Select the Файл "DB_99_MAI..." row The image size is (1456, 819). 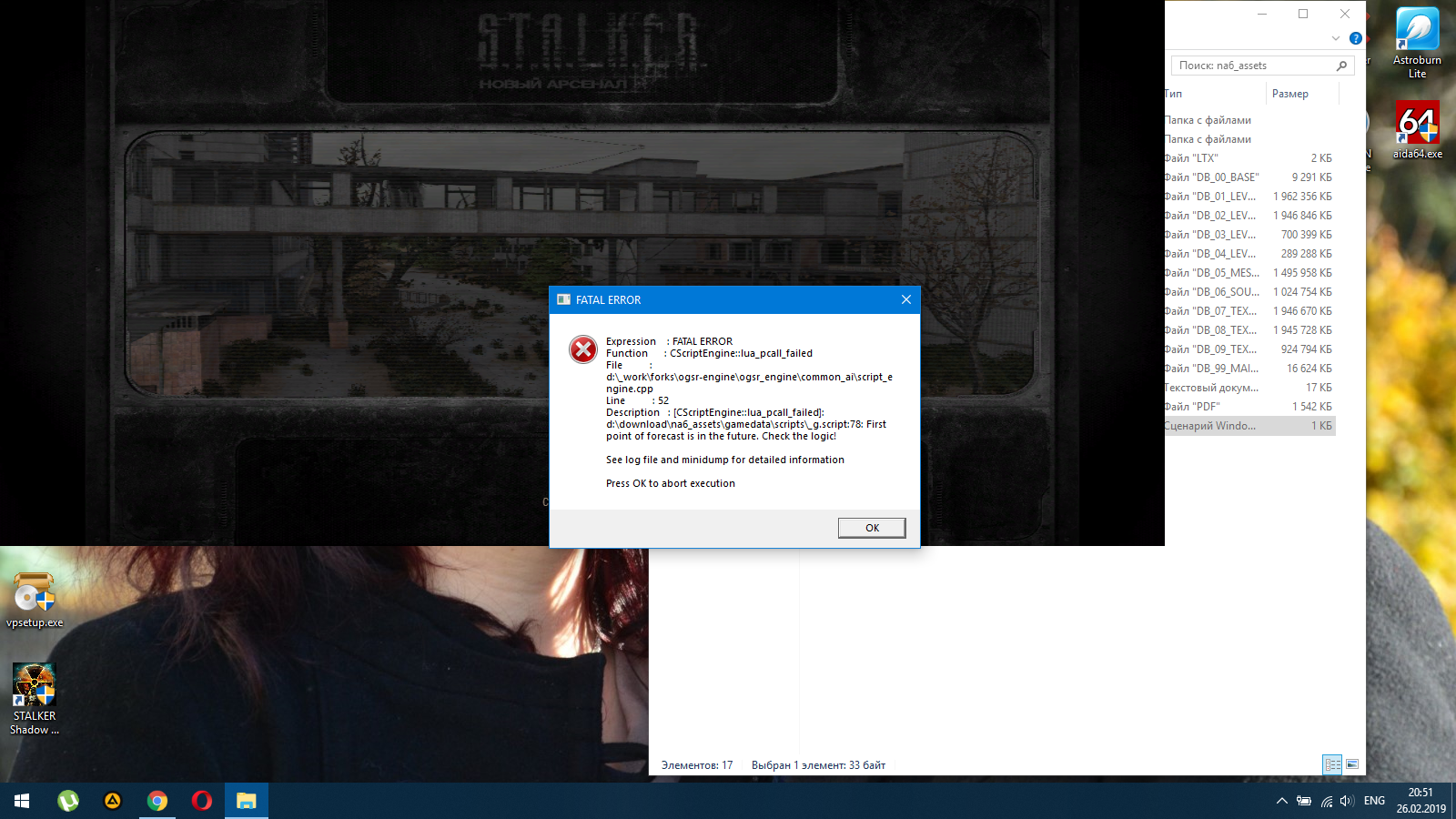pos(1249,369)
